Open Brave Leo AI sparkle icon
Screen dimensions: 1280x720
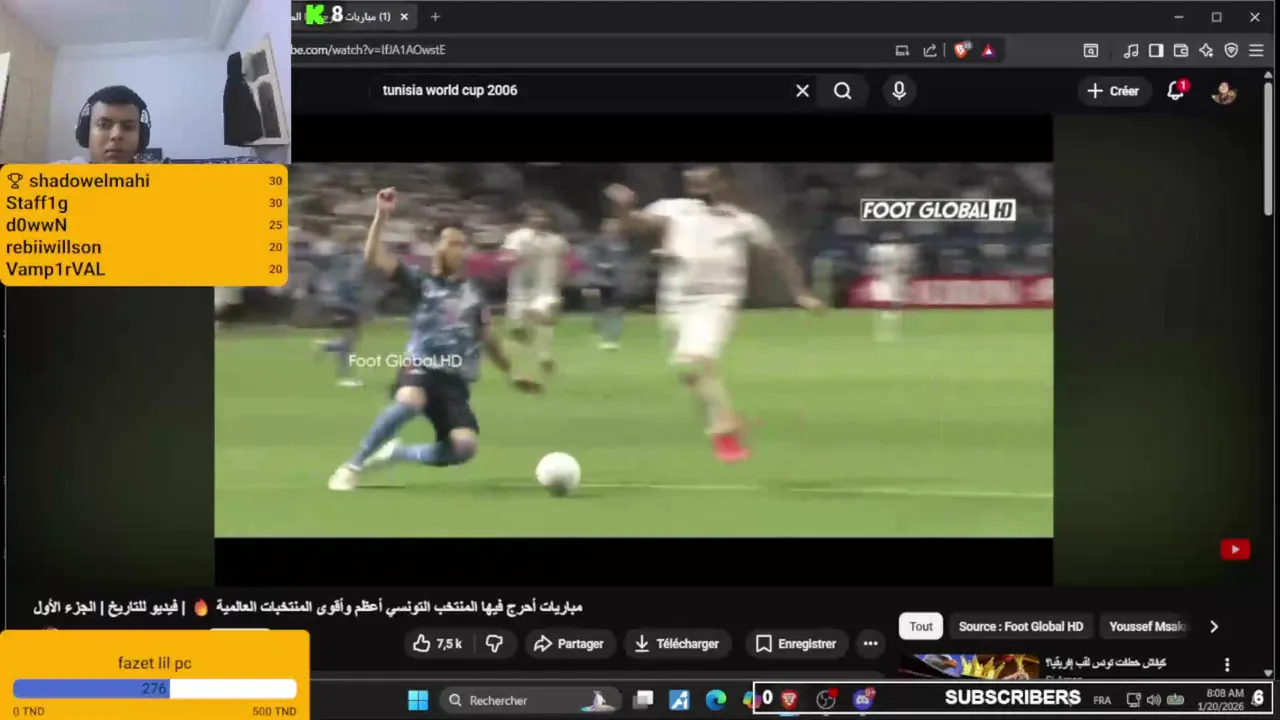(1206, 50)
